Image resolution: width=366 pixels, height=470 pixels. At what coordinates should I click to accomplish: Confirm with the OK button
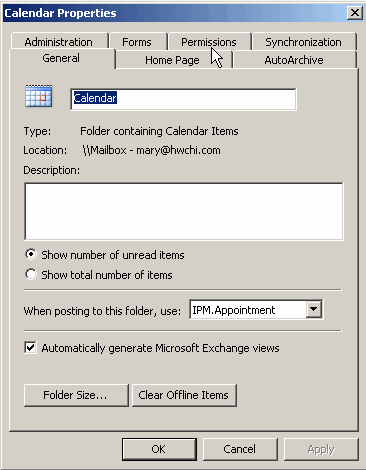click(159, 449)
